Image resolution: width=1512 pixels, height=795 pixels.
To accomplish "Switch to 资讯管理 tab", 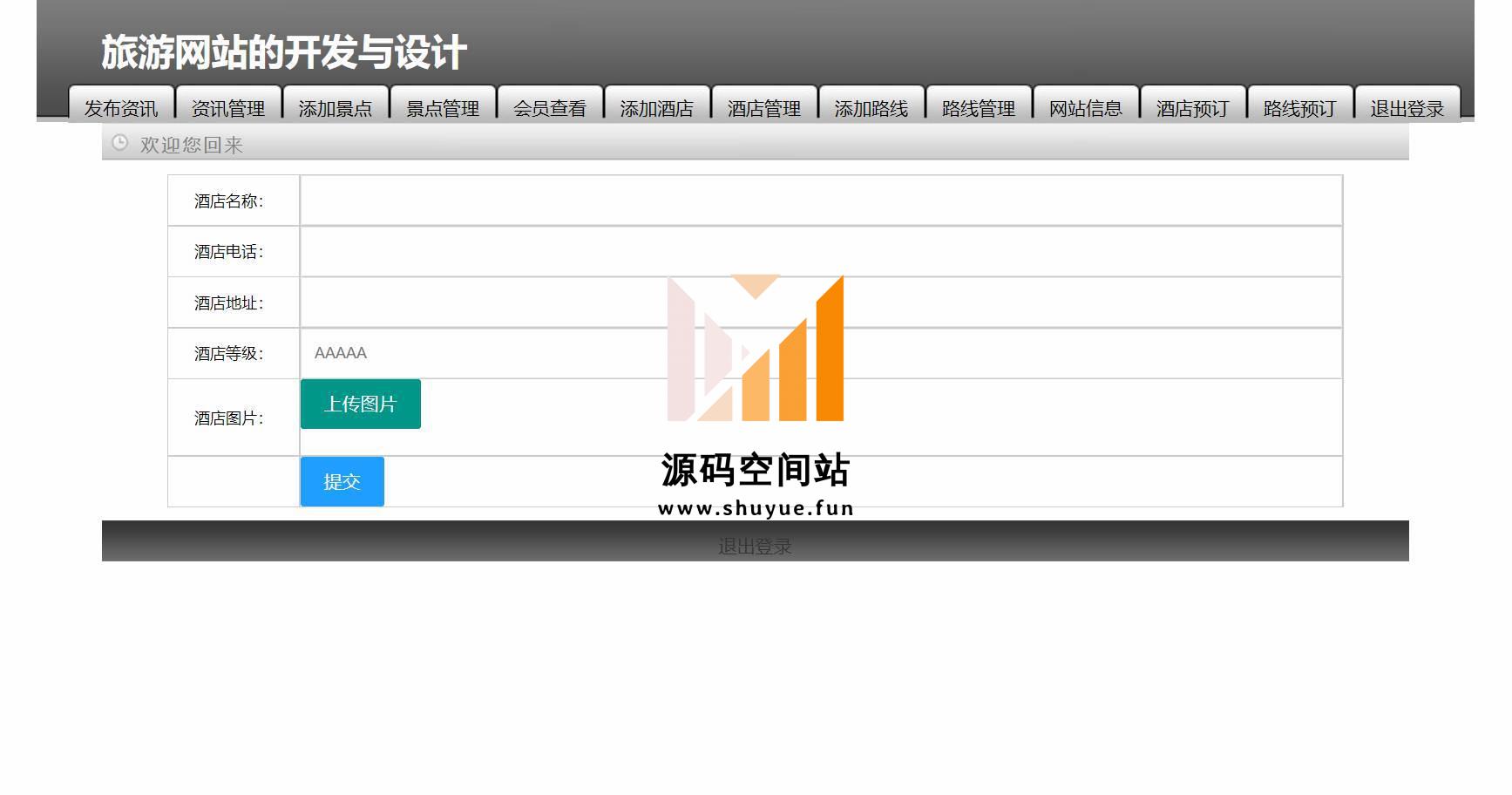I will tap(229, 105).
